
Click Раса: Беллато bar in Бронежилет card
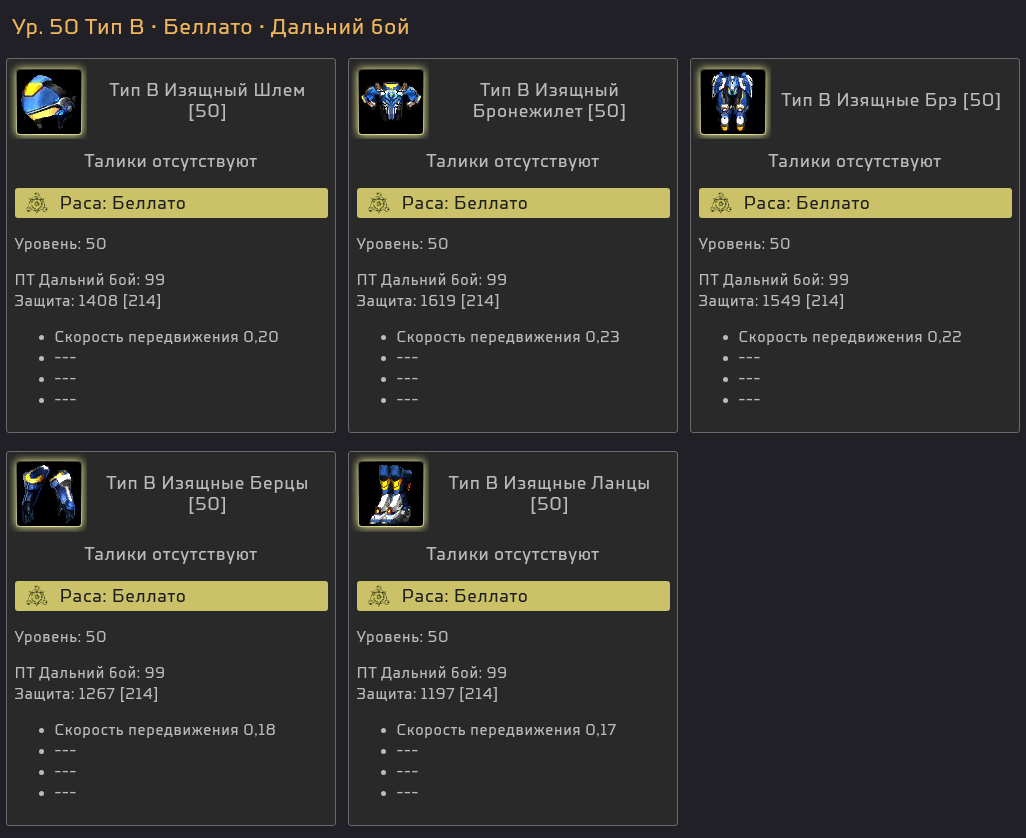(x=513, y=203)
